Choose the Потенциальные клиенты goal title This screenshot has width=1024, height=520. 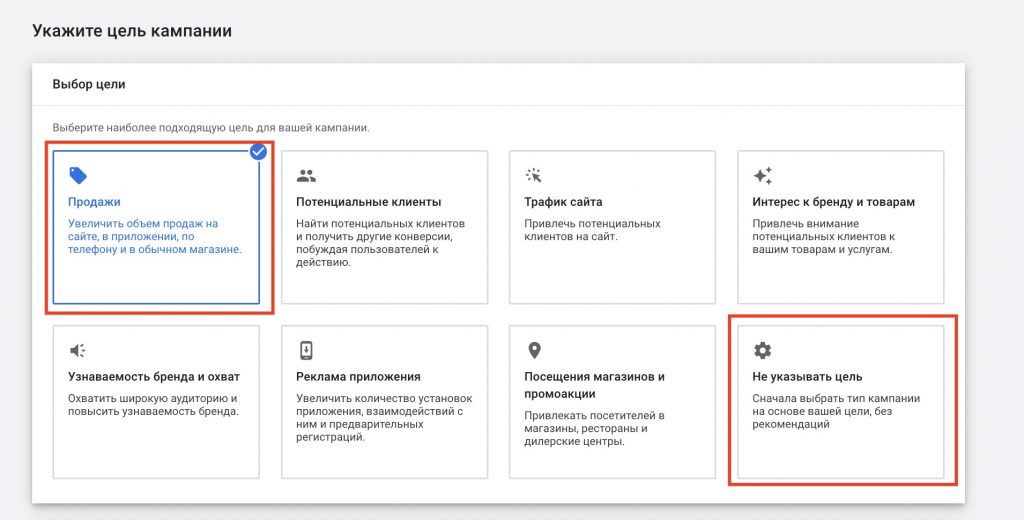coord(368,202)
